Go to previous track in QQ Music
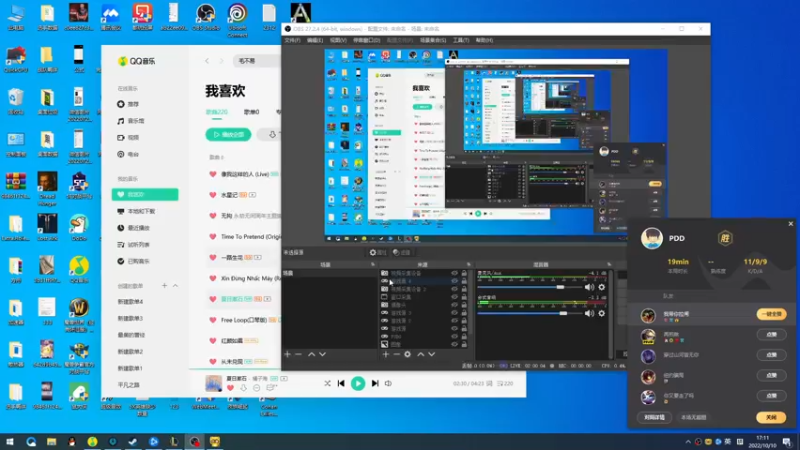This screenshot has height=450, width=800. [x=341, y=383]
